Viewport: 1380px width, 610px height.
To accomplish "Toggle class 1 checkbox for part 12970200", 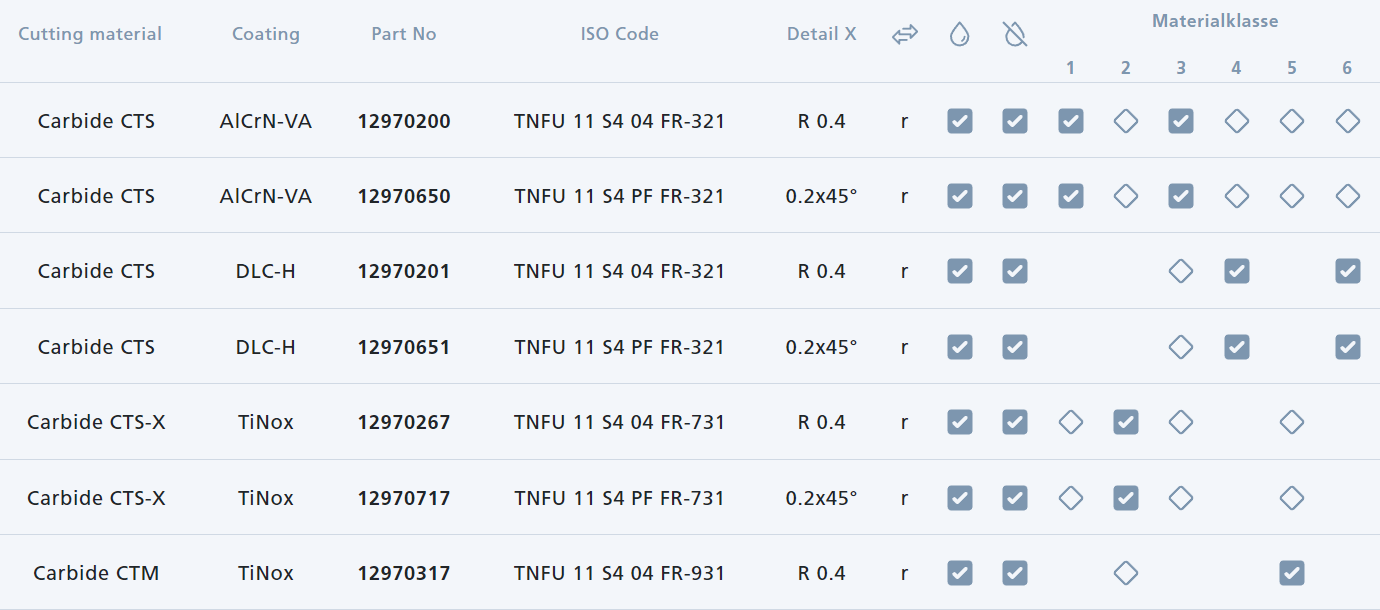I will pyautogui.click(x=1070, y=121).
